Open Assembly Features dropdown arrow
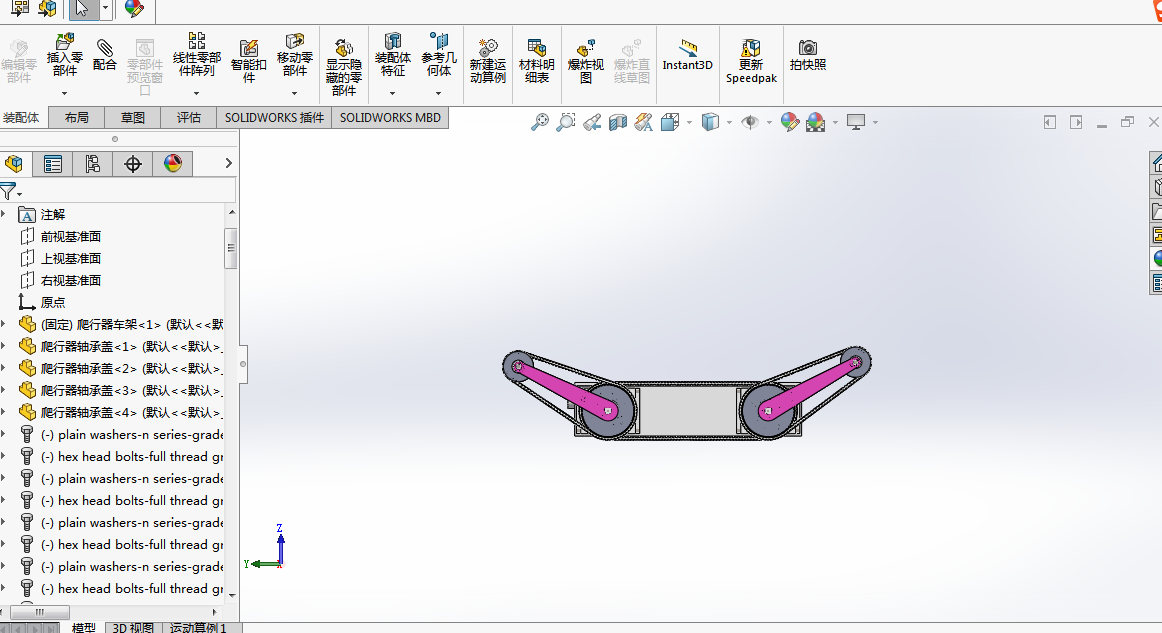The width and height of the screenshot is (1162, 633). pos(393,93)
